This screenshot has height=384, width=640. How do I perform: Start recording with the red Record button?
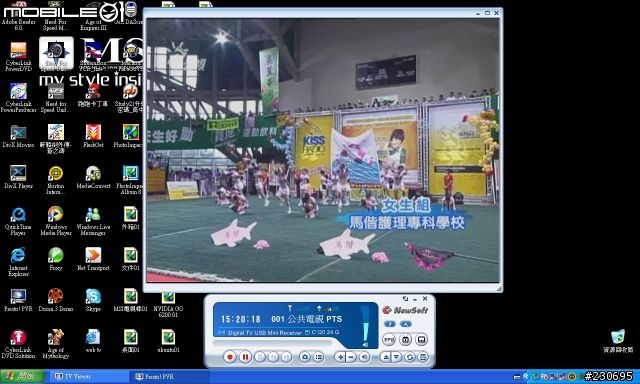click(229, 357)
